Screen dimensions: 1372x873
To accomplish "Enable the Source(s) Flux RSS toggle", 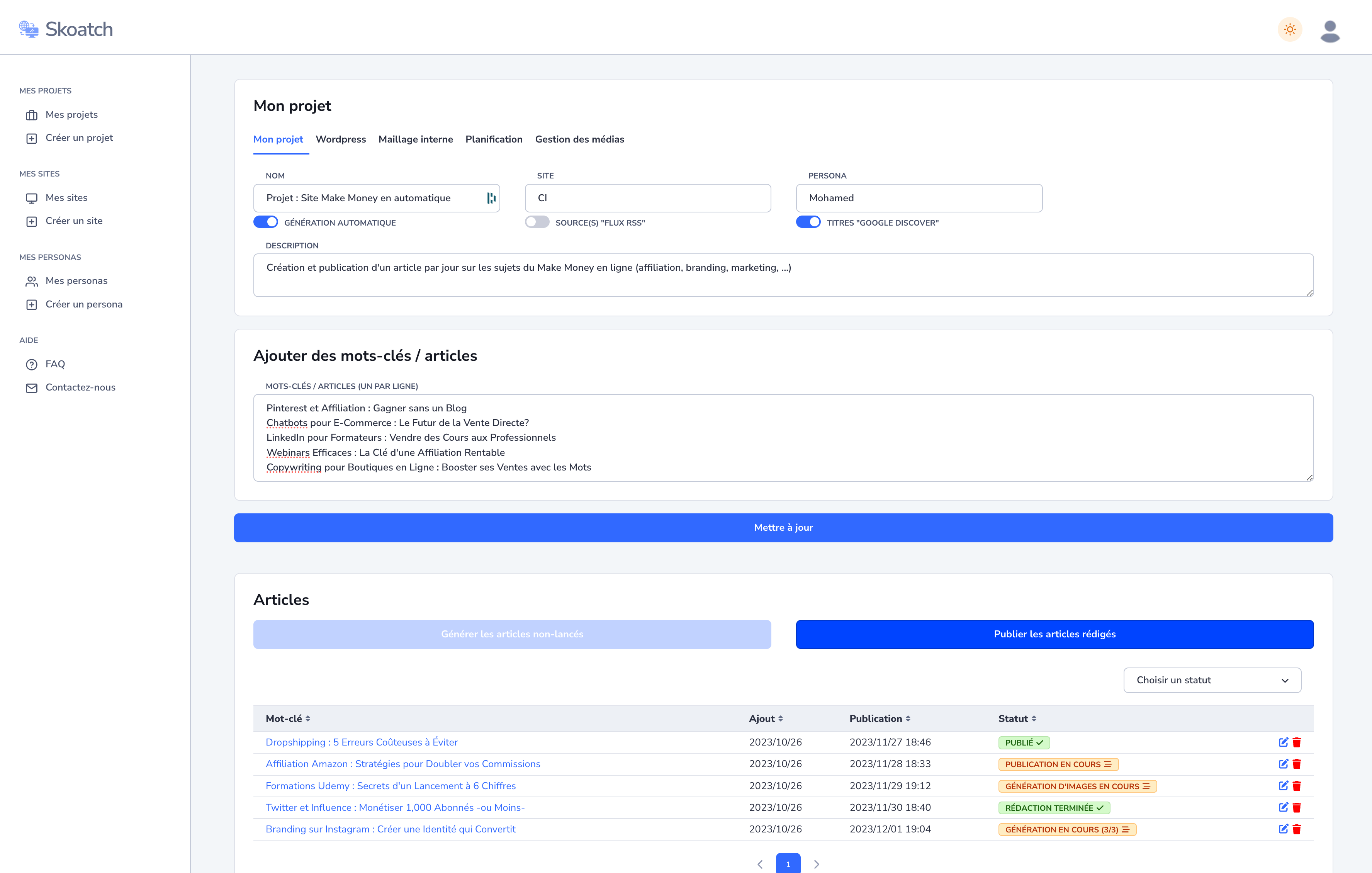I will point(537,222).
